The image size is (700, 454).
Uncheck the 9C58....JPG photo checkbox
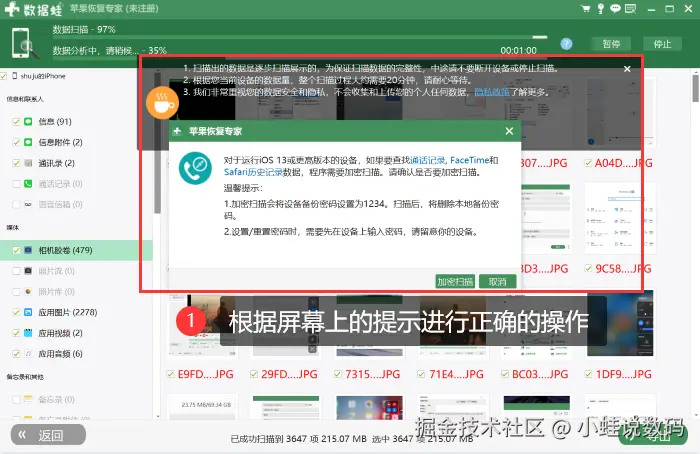(588, 268)
